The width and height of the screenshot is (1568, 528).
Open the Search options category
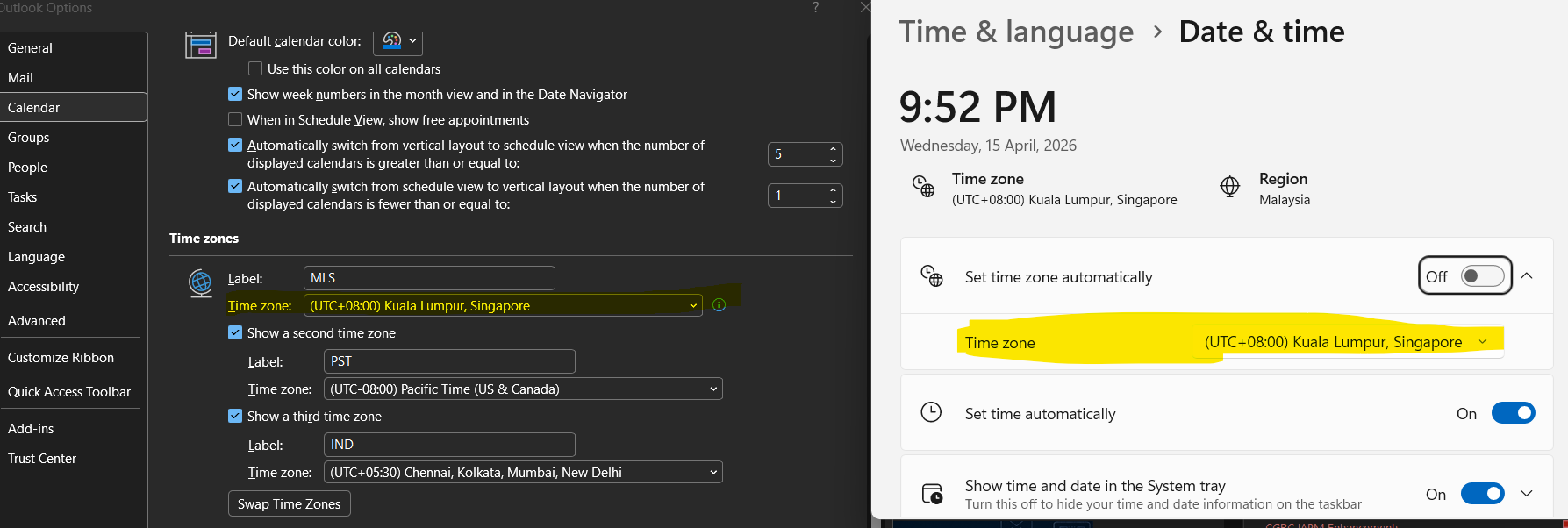[74, 227]
